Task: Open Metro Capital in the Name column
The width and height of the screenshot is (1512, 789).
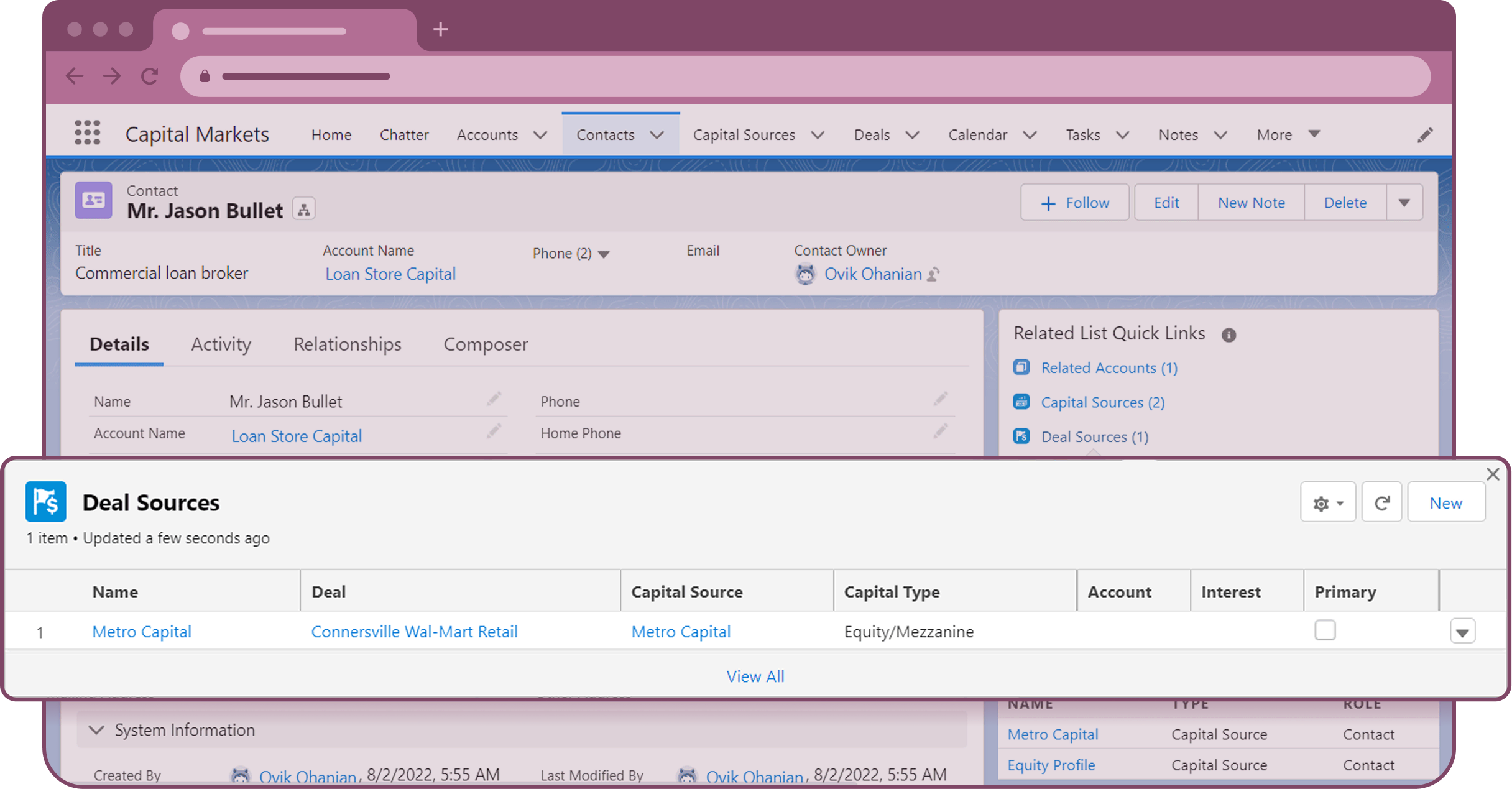Action: 142,632
